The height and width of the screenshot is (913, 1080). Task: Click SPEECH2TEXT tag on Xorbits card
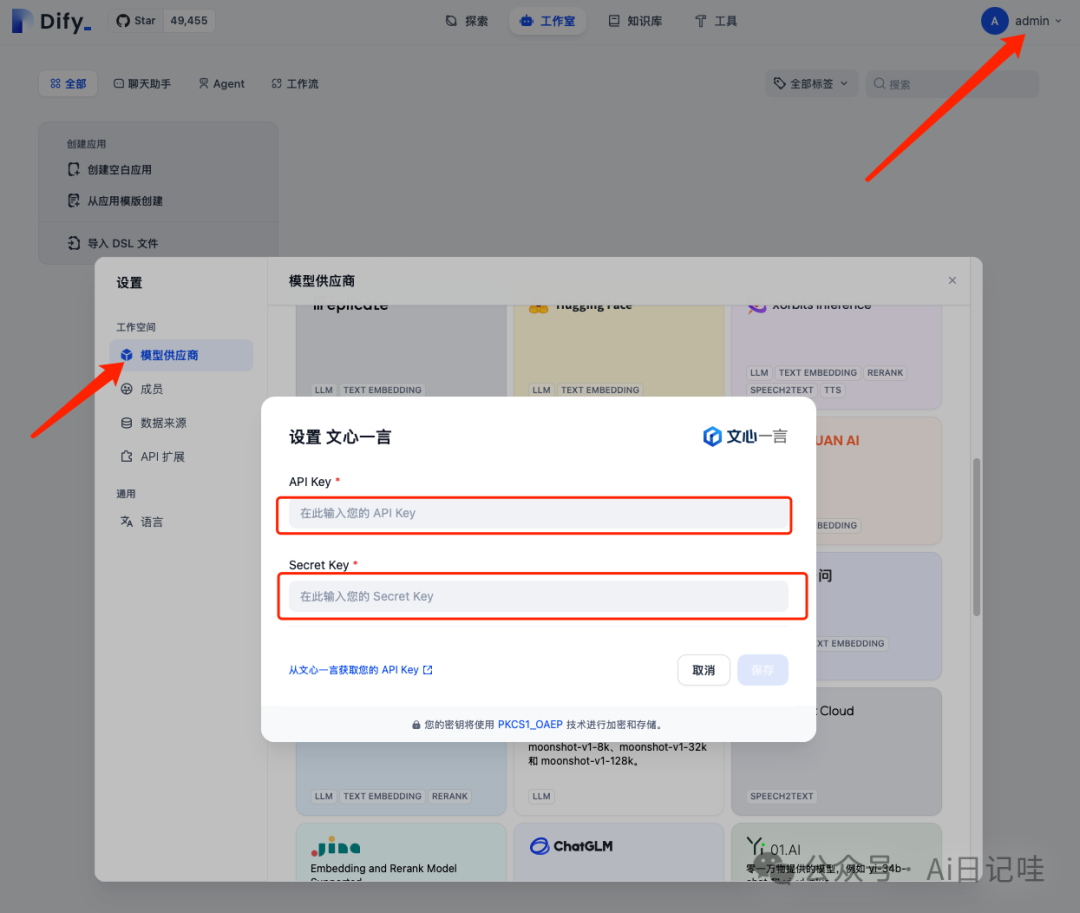781,390
